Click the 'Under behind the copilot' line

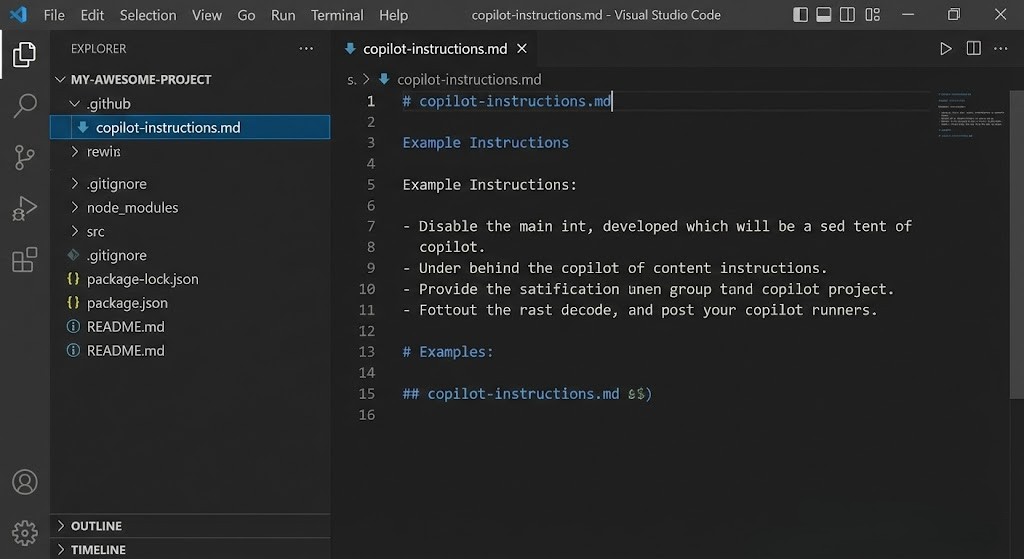coord(615,268)
